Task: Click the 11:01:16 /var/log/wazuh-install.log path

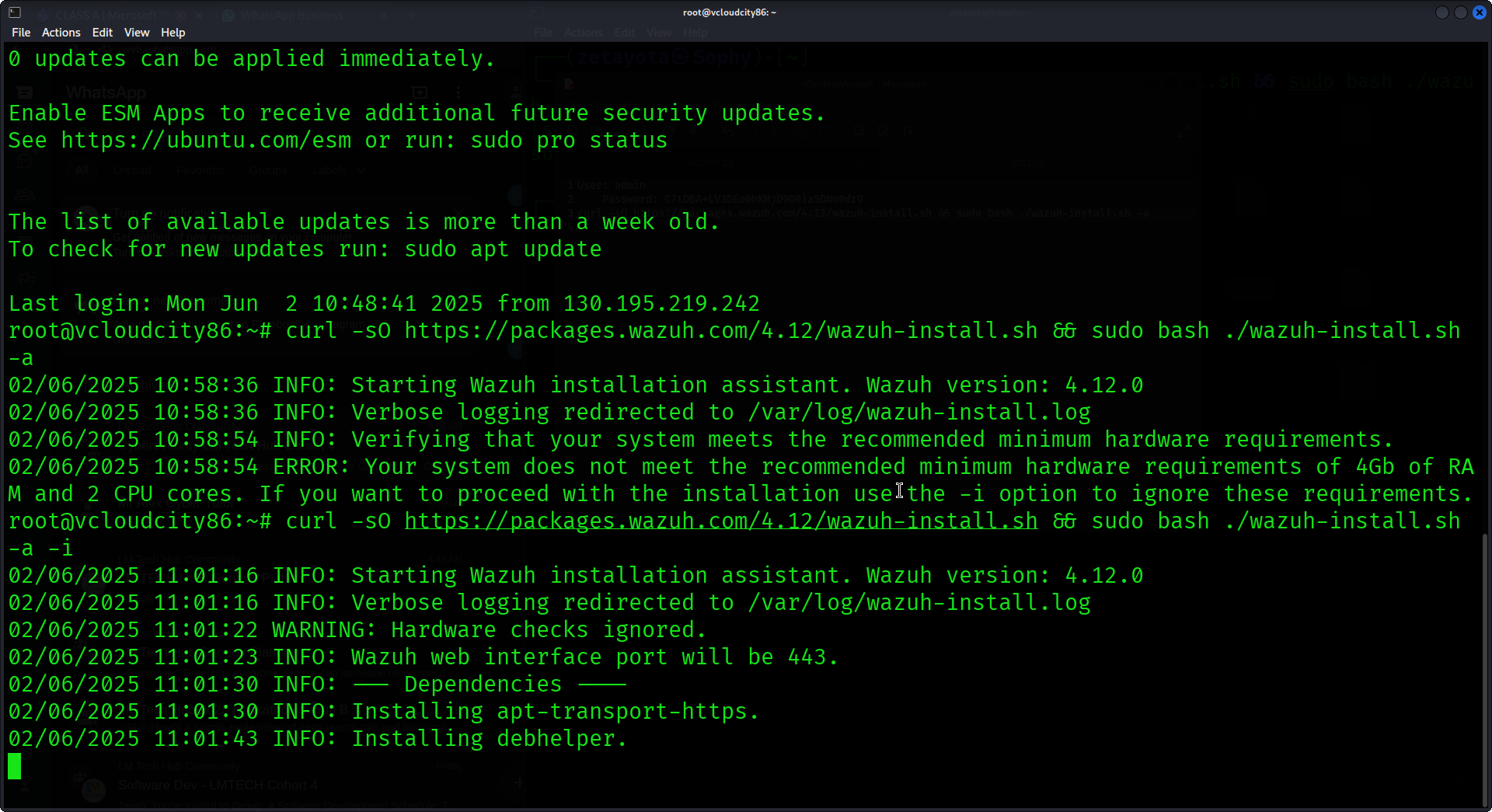Action: click(x=919, y=603)
